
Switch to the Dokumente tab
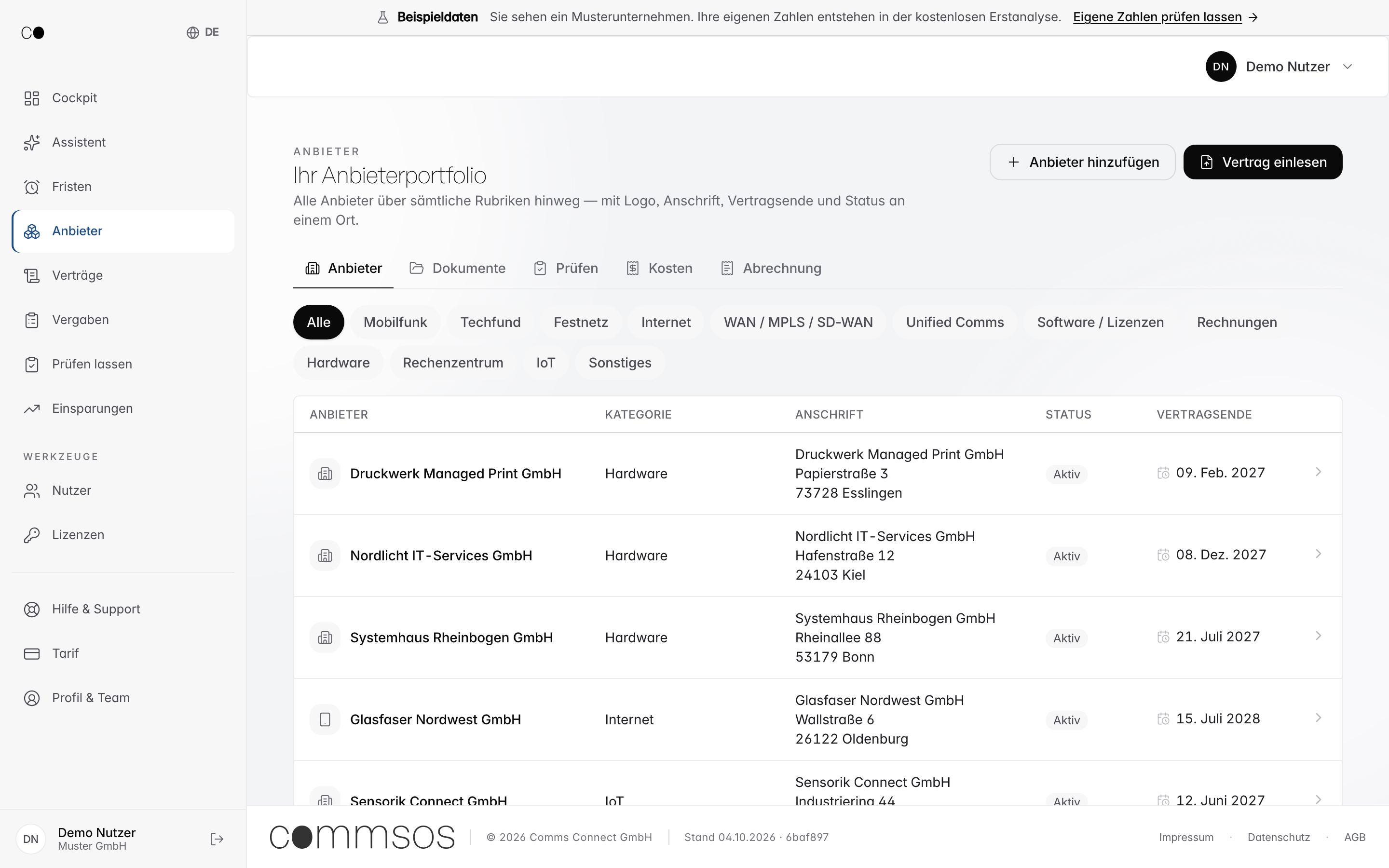pos(457,268)
